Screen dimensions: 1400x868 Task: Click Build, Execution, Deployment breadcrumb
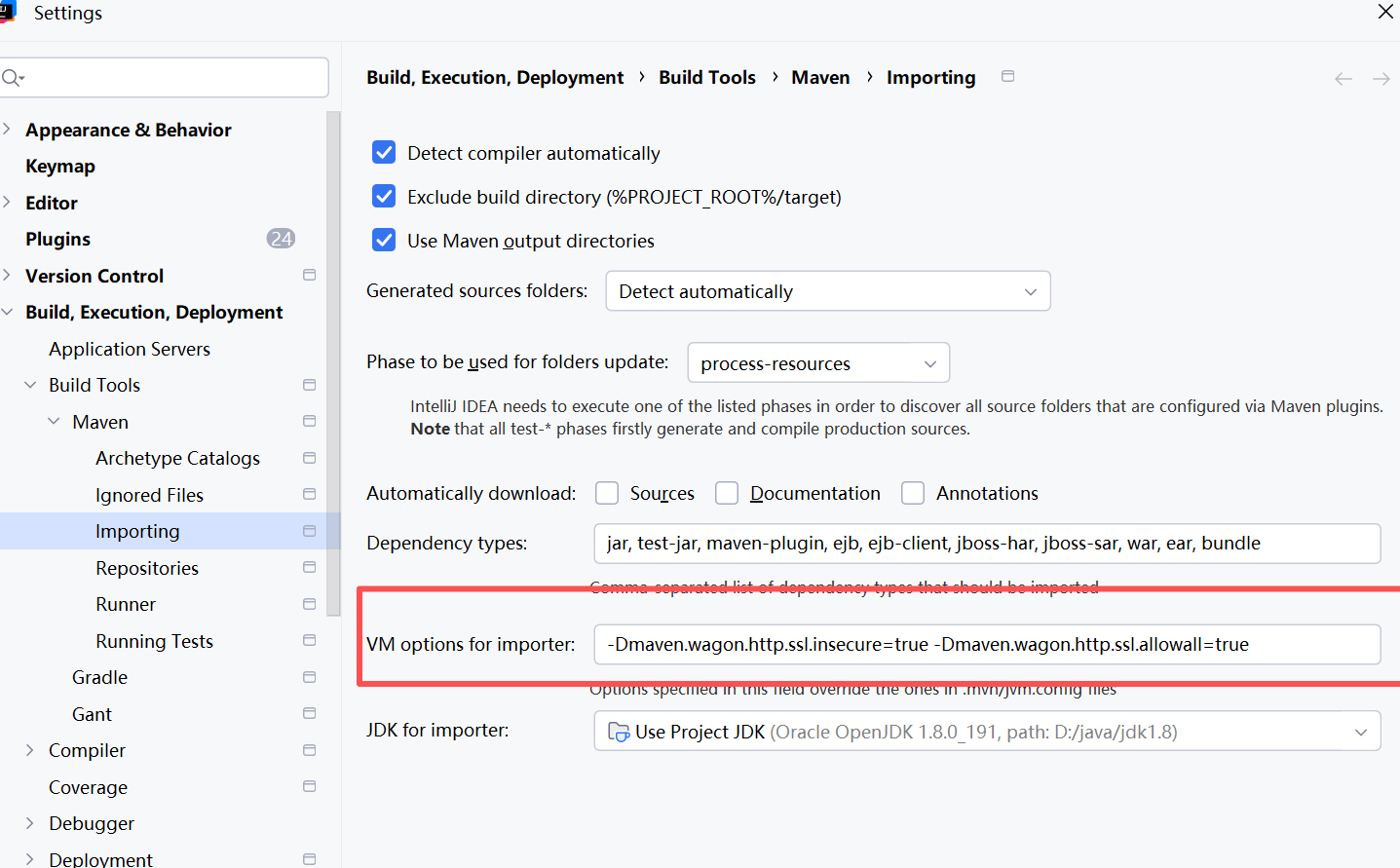(x=495, y=77)
